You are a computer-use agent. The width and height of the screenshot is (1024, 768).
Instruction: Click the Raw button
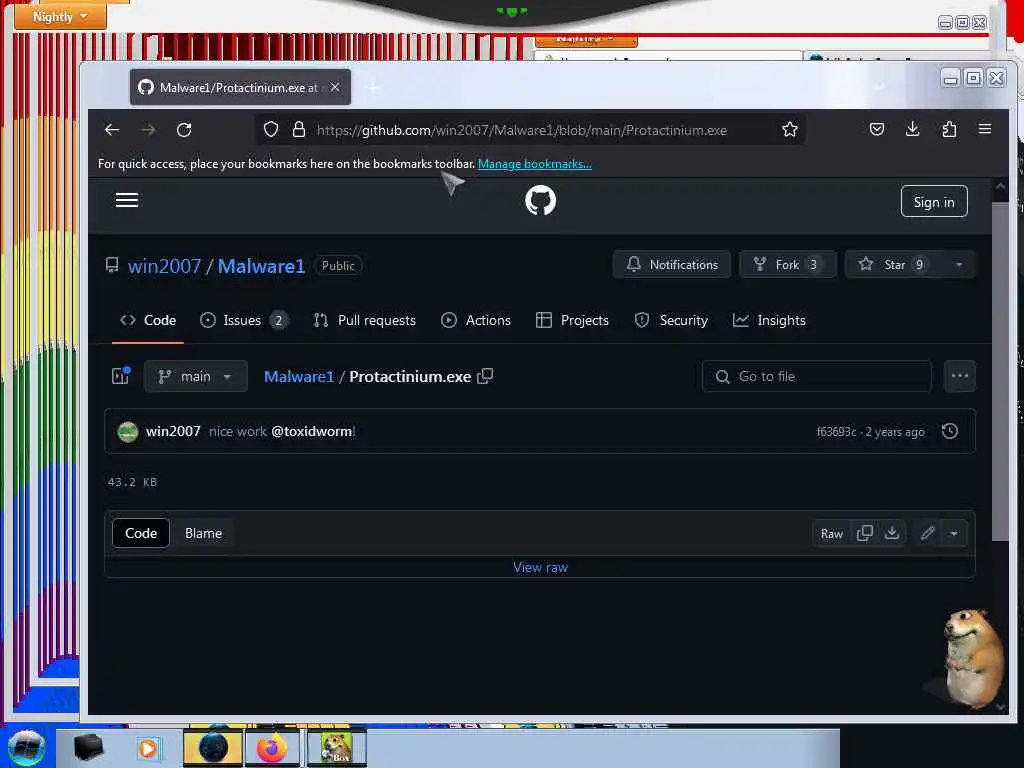[x=831, y=534]
